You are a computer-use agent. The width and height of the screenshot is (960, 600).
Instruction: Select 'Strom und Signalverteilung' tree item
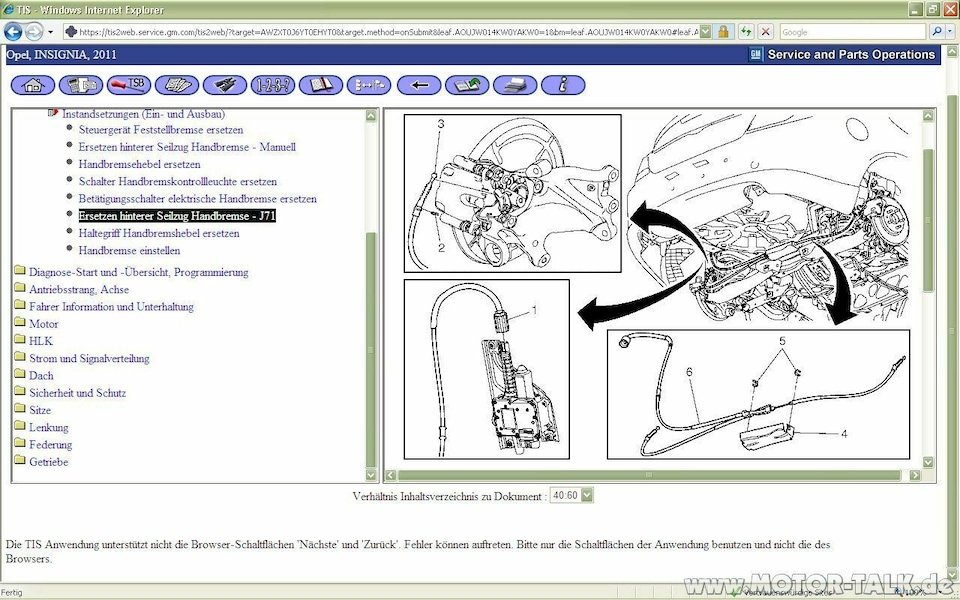(x=89, y=358)
